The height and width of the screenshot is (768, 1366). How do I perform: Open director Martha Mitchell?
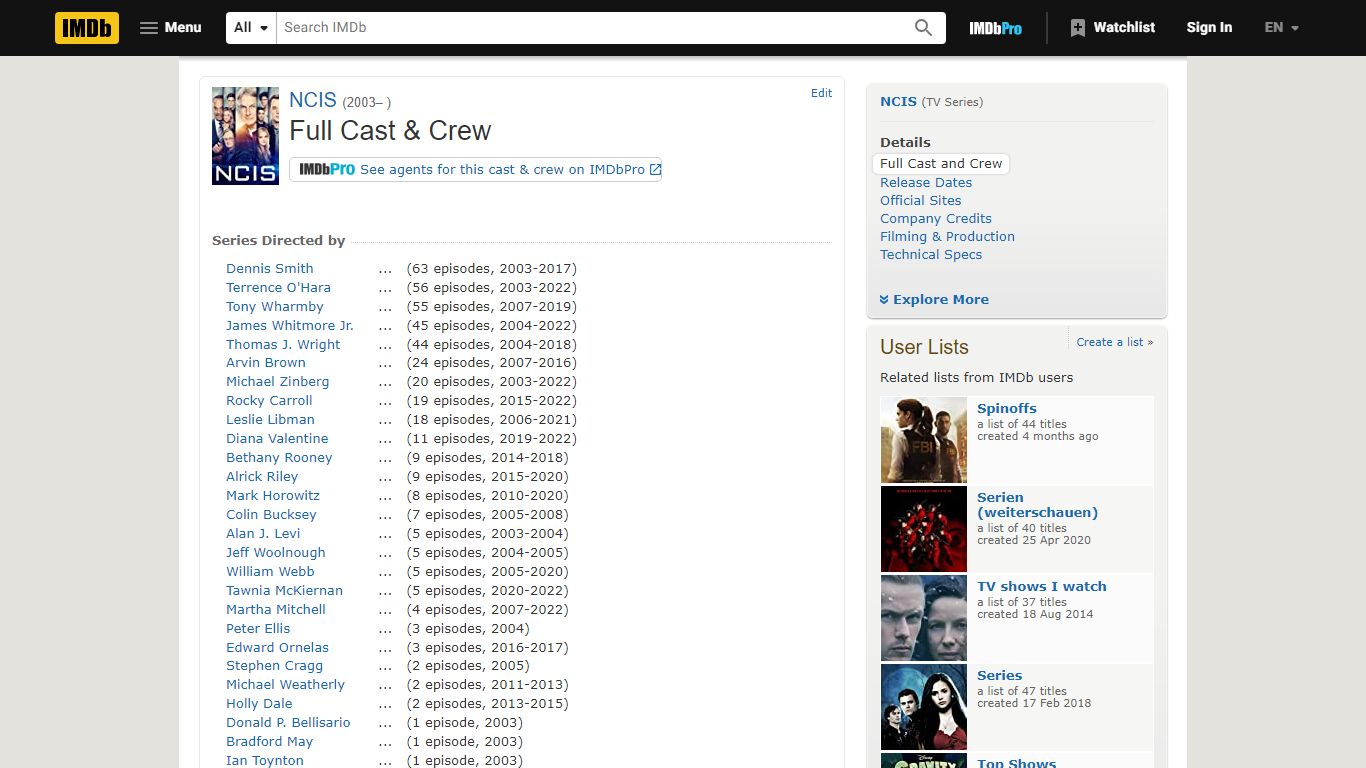click(x=276, y=609)
